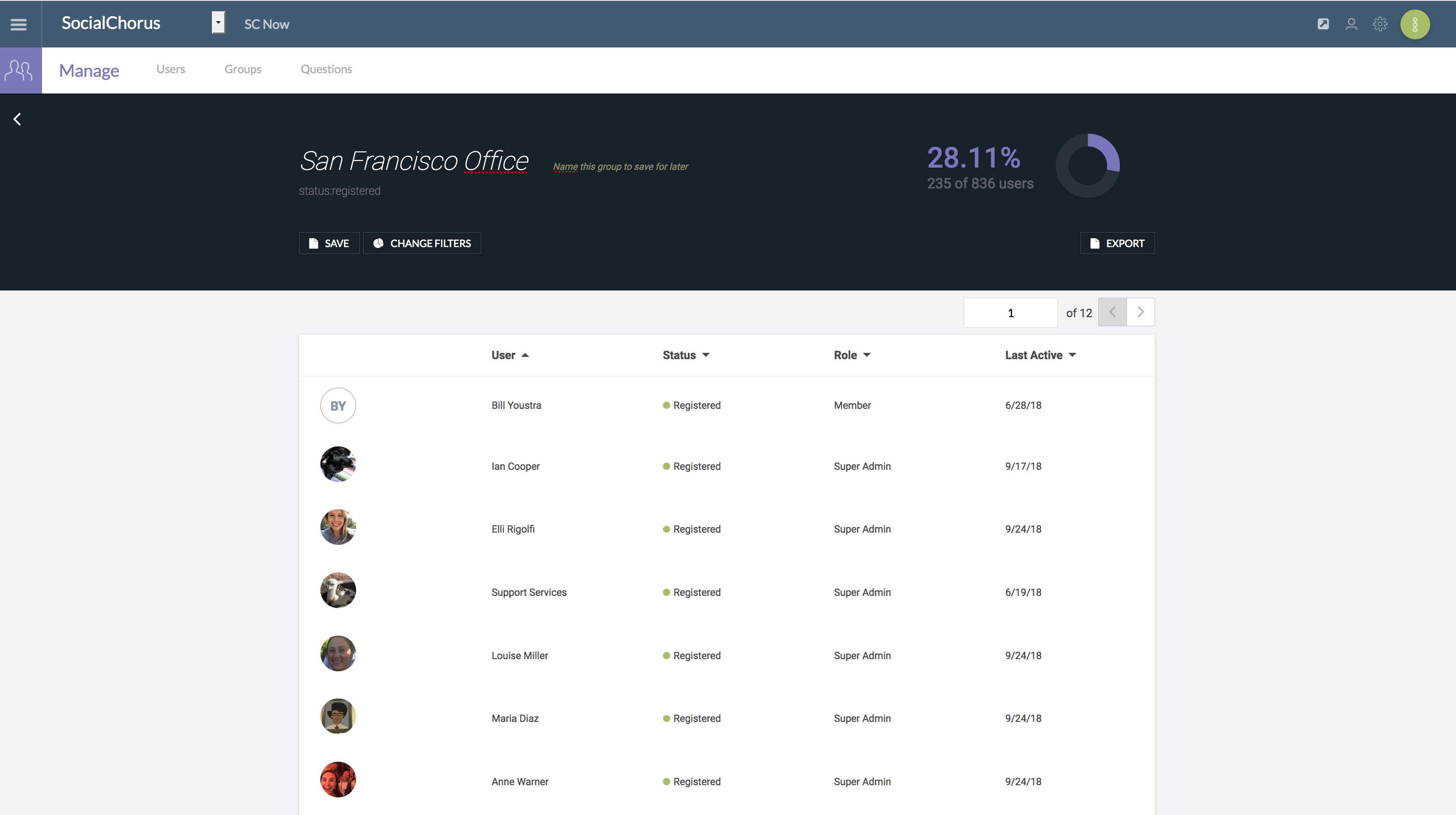Click the back arrow chevron
1456x815 pixels.
[x=18, y=119]
